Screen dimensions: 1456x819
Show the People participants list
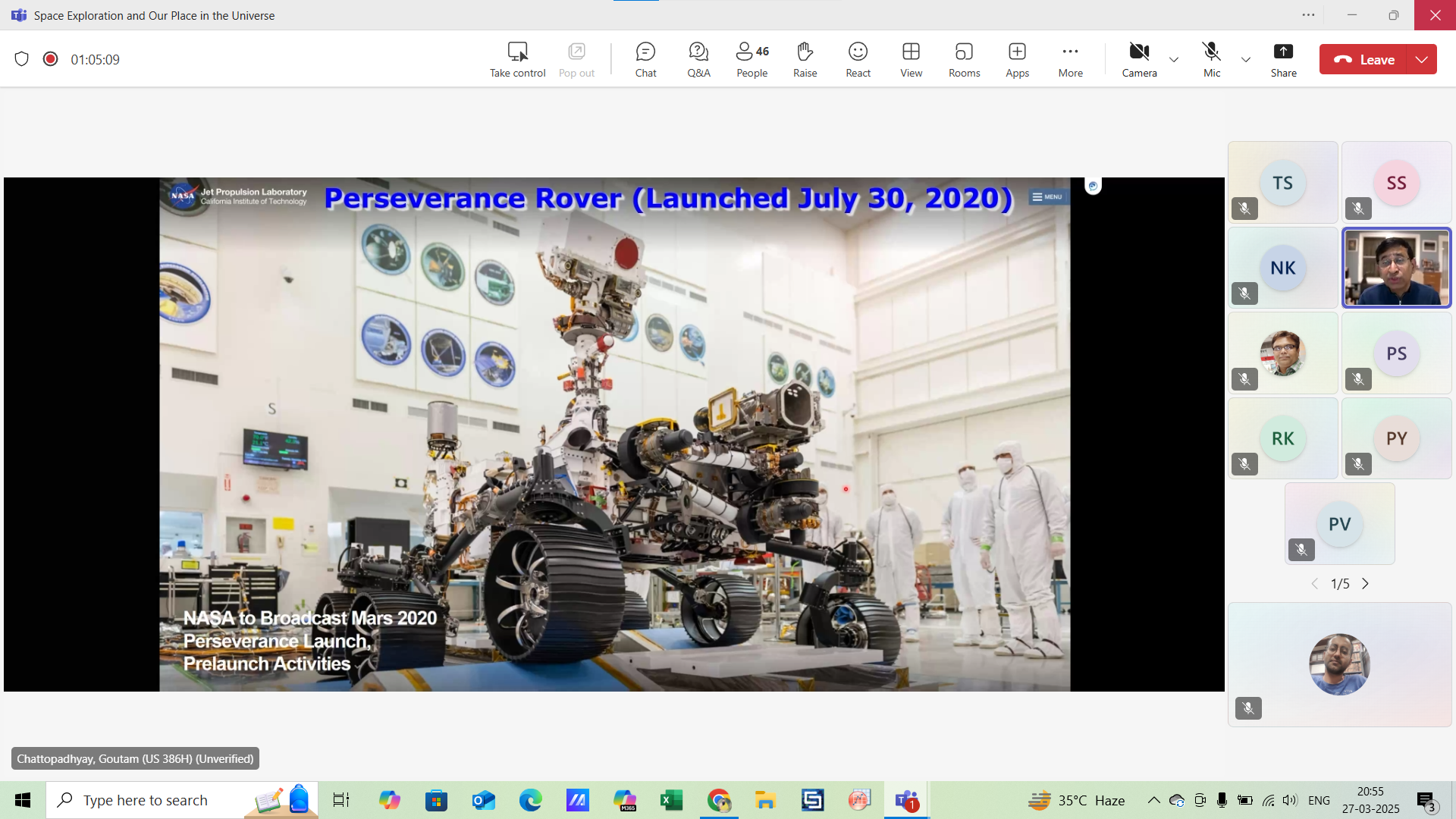click(x=752, y=59)
